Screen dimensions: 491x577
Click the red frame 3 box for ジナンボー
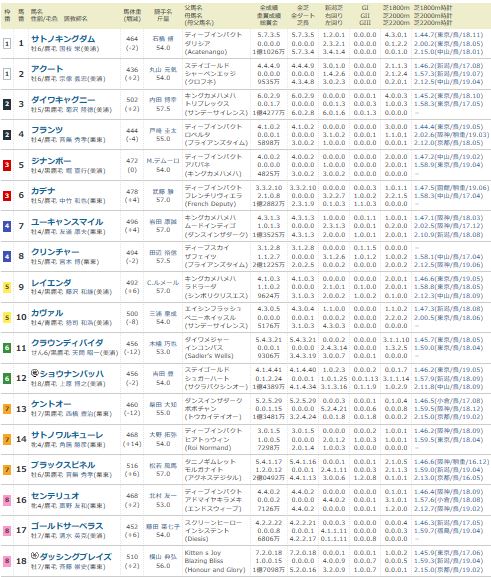[x=7, y=165]
